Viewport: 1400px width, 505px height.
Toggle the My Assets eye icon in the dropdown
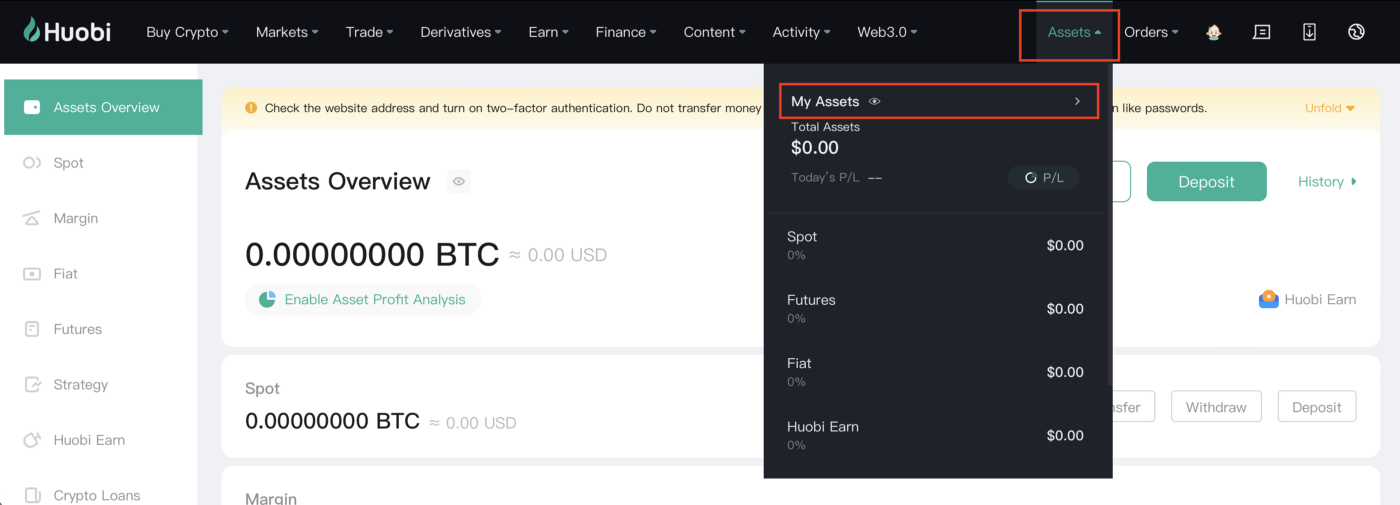875,102
